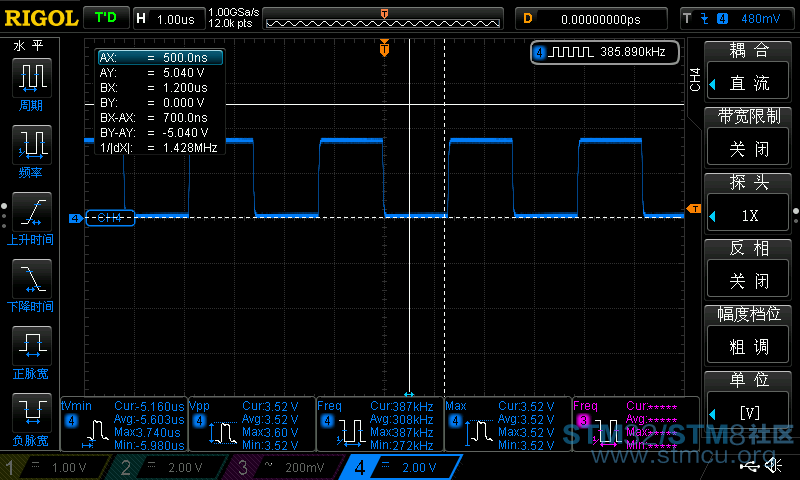Click the USB connection icon
This screenshot has height=480, width=800.
(749, 466)
